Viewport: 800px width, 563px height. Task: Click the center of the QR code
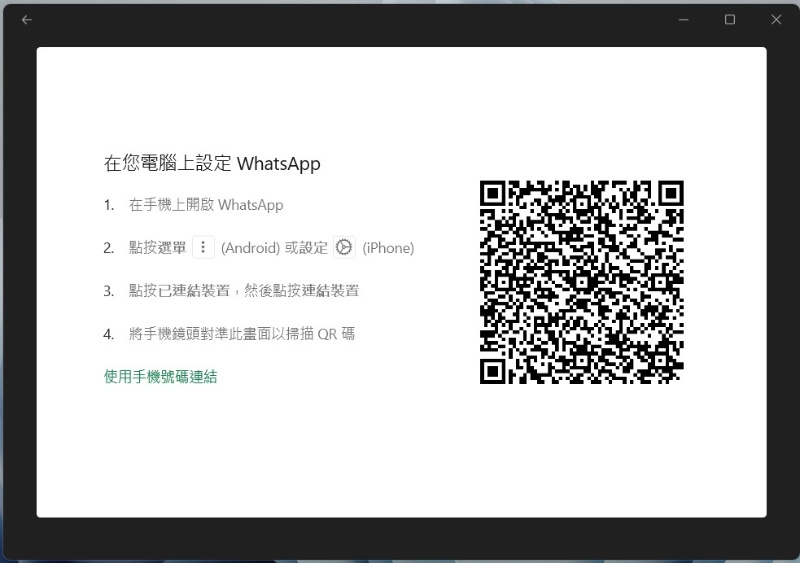coord(582,282)
